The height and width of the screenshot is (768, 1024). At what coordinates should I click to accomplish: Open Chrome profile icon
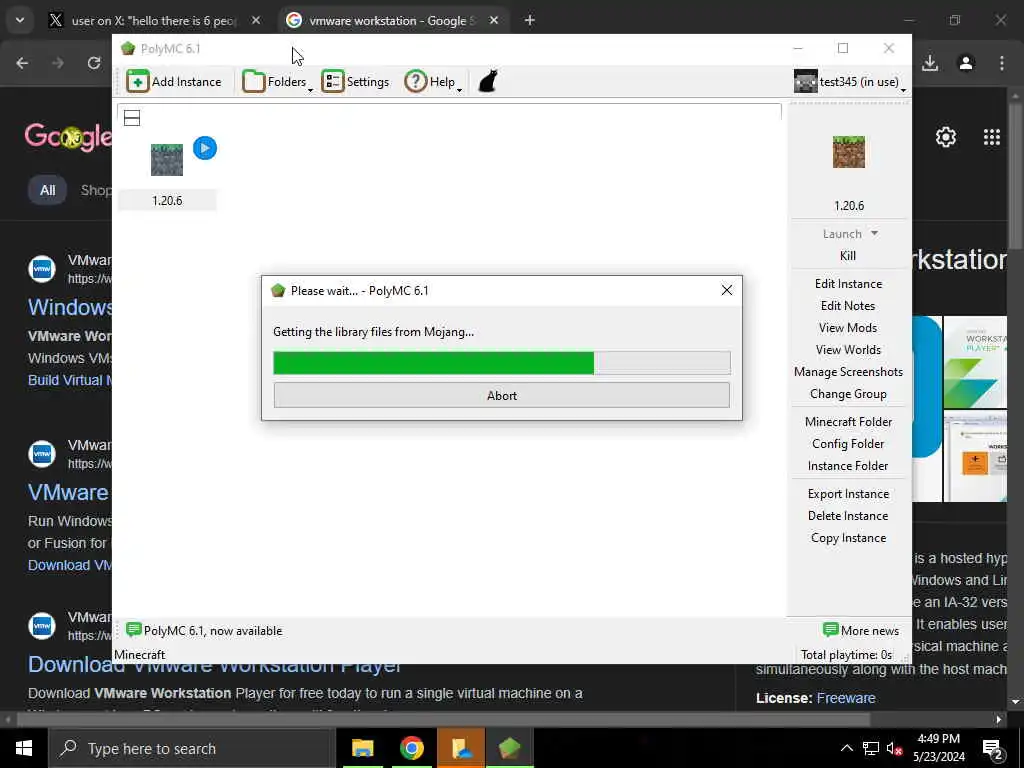pos(966,63)
